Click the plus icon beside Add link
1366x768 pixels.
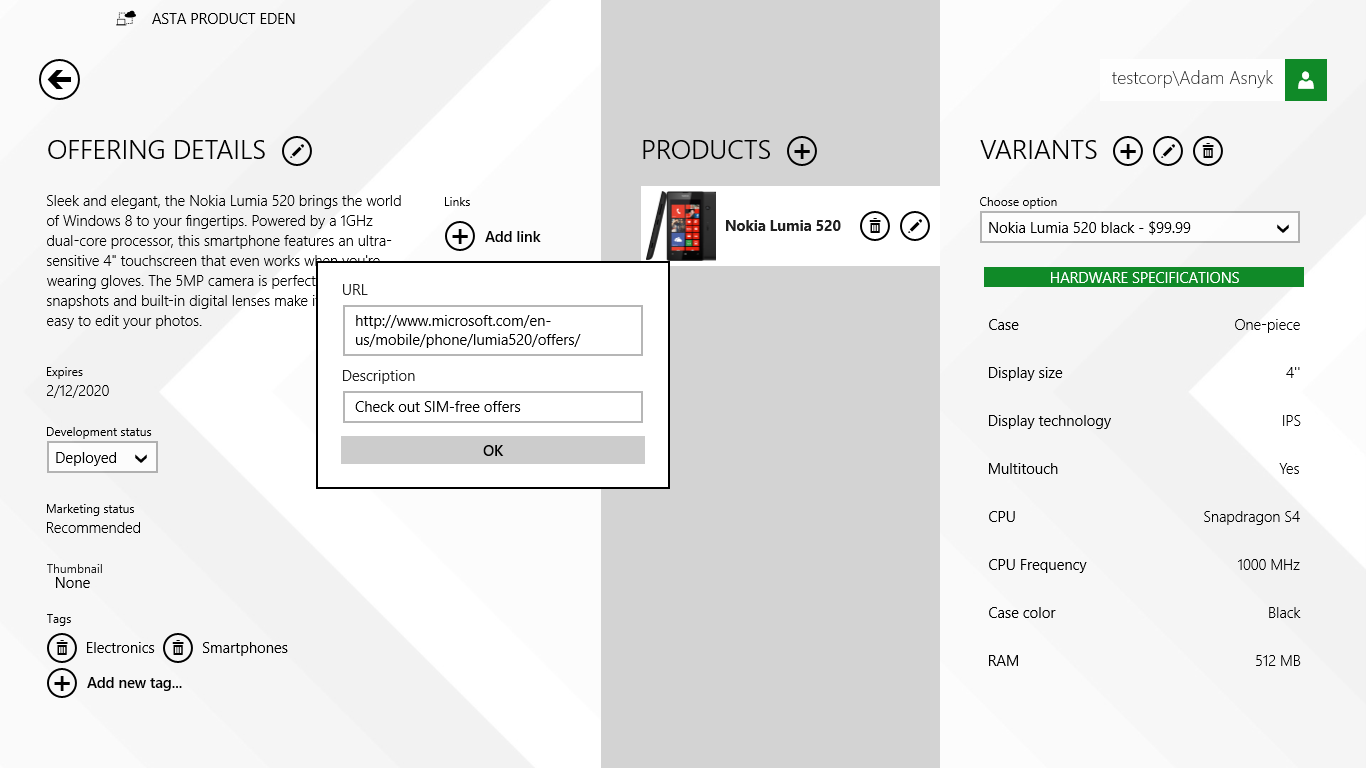tap(460, 237)
